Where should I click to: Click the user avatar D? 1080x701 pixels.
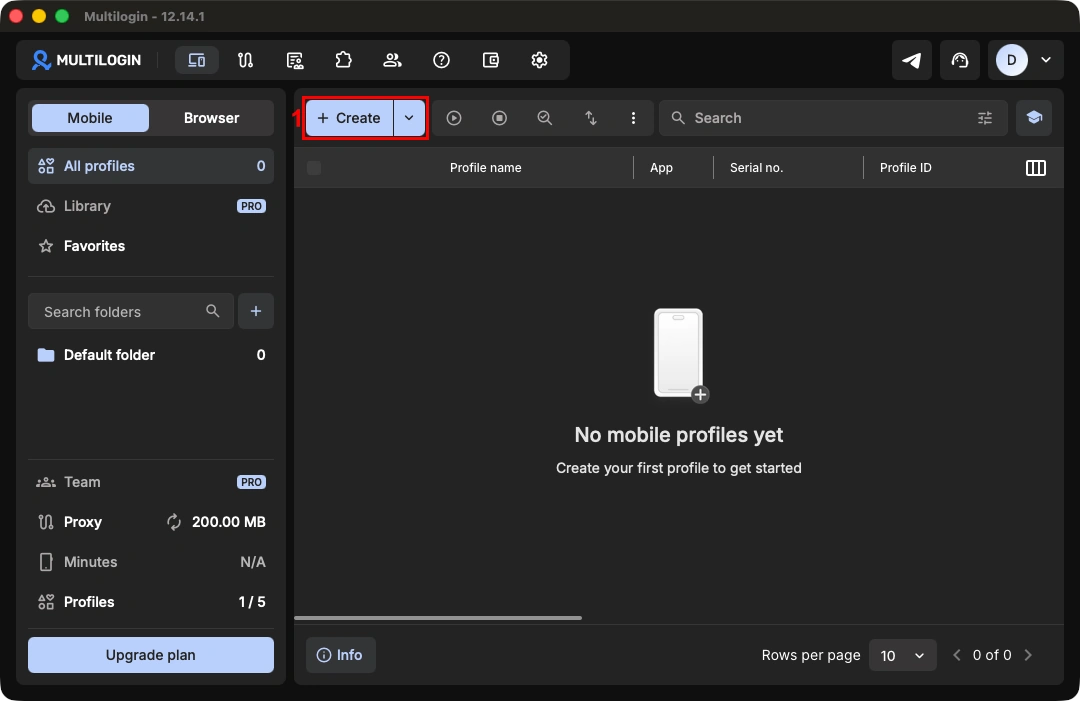[1011, 60]
